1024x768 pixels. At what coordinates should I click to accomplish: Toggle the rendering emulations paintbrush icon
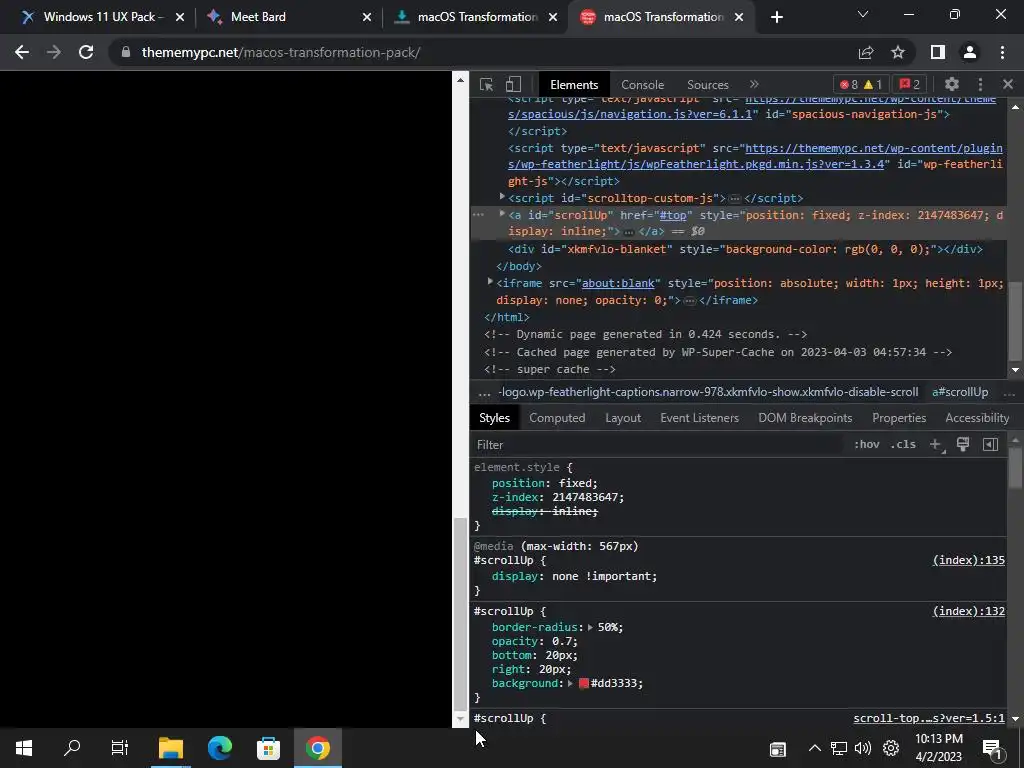click(x=963, y=444)
